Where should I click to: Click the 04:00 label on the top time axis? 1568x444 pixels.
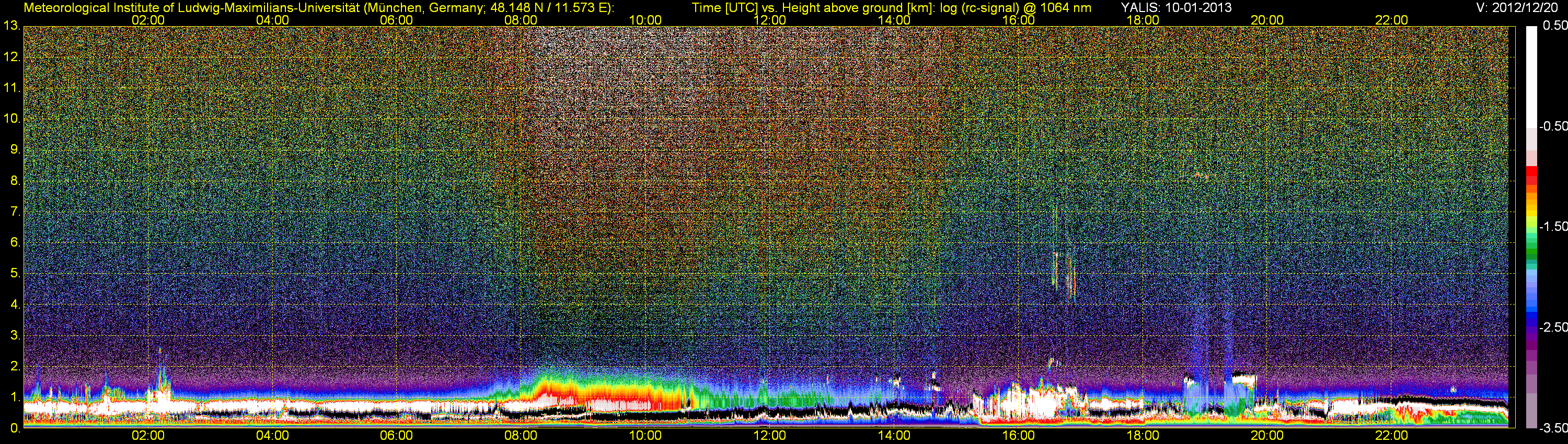[272, 20]
